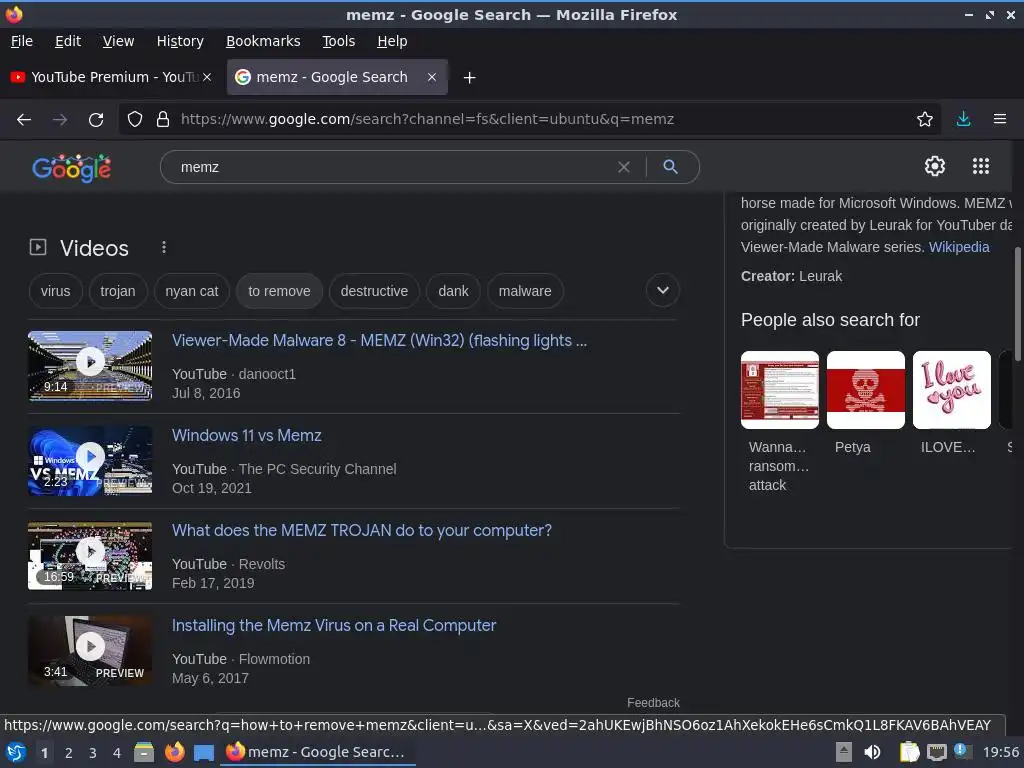Image resolution: width=1024 pixels, height=768 pixels.
Task: Play the 3:41 video thumbnail
Action: 90,650
